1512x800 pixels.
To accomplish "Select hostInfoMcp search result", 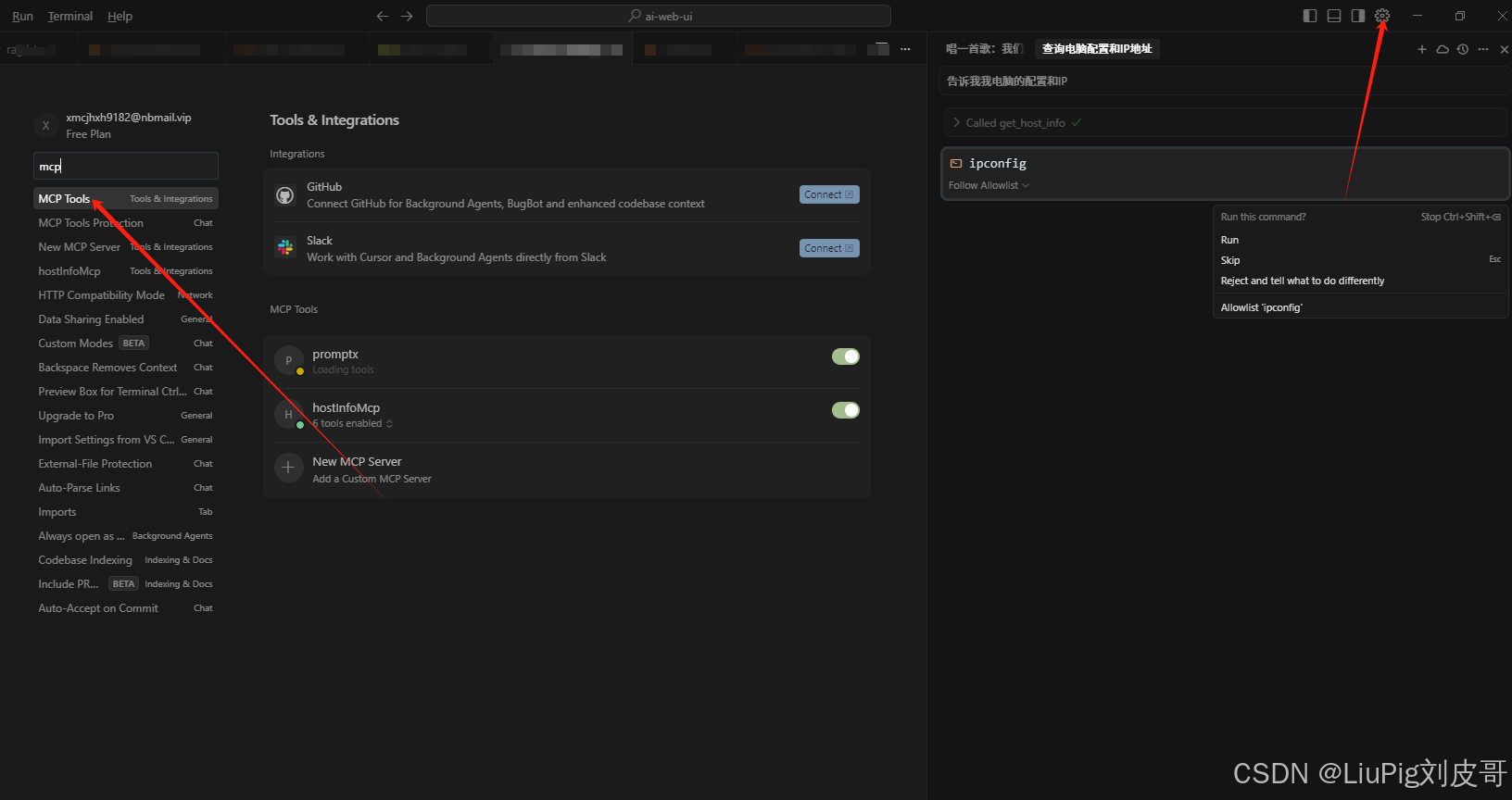I will [x=126, y=271].
